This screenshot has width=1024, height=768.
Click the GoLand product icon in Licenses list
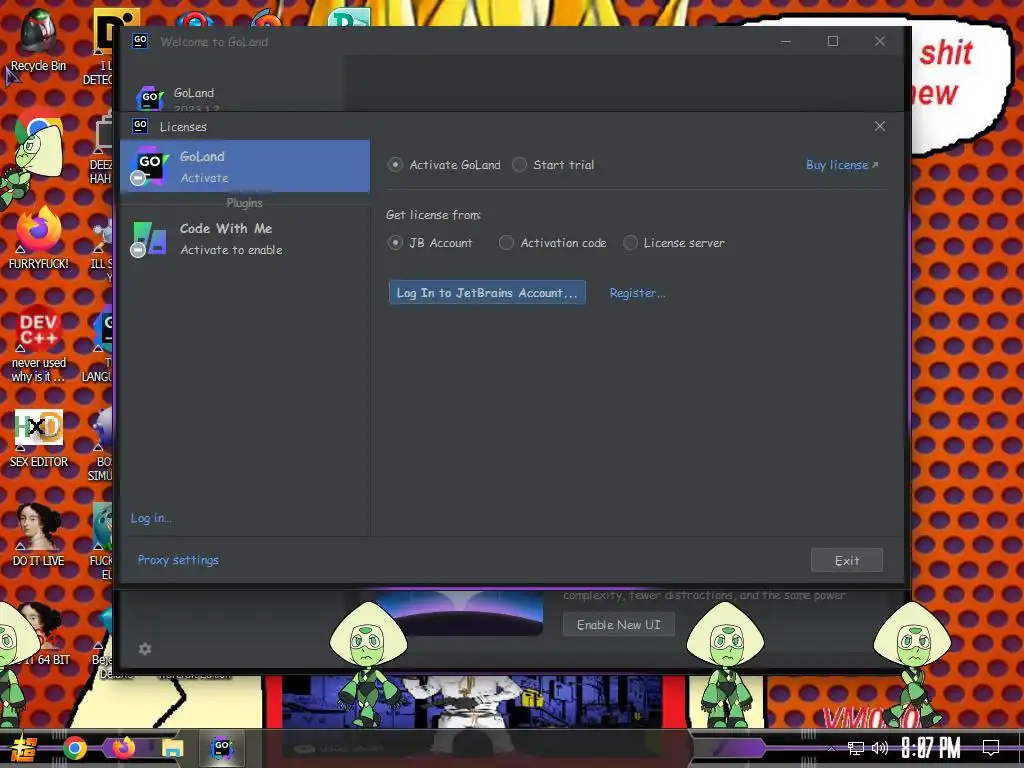click(x=150, y=166)
